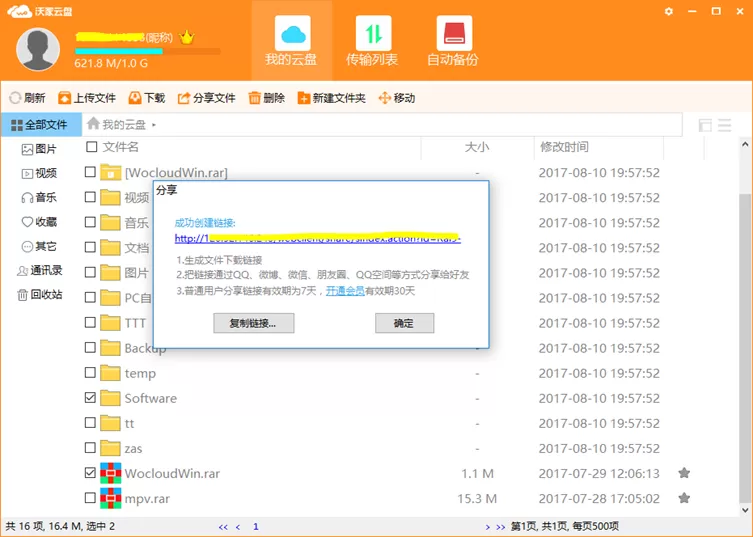
Task: Open Favorites (收藏) in the sidebar
Action: (39, 222)
